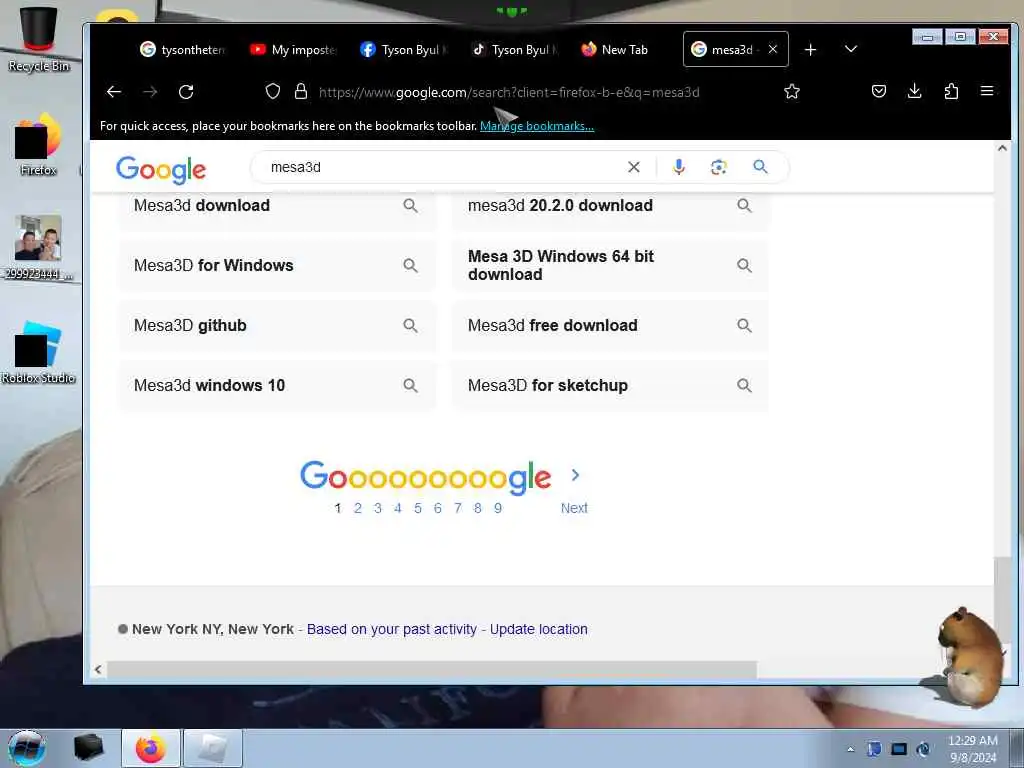Open related search Mesa3D for sketchup

click(611, 385)
